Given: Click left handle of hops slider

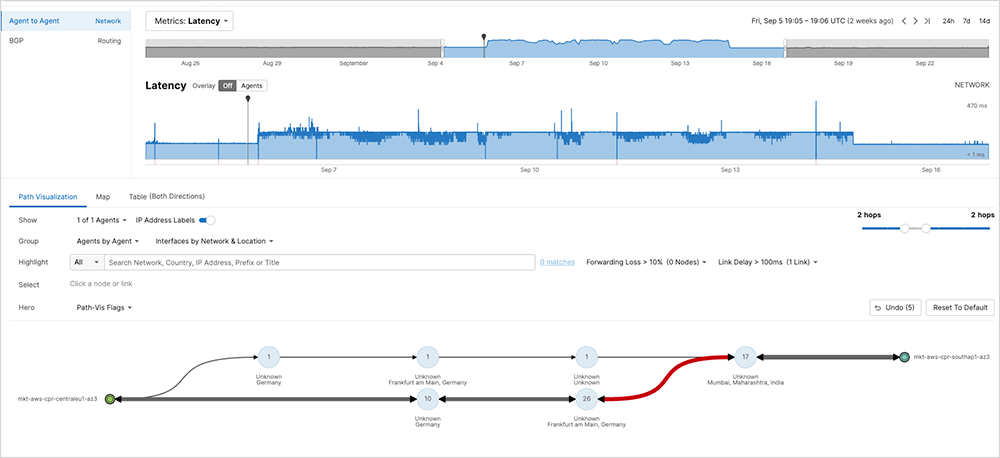Looking at the screenshot, I should [x=904, y=228].
